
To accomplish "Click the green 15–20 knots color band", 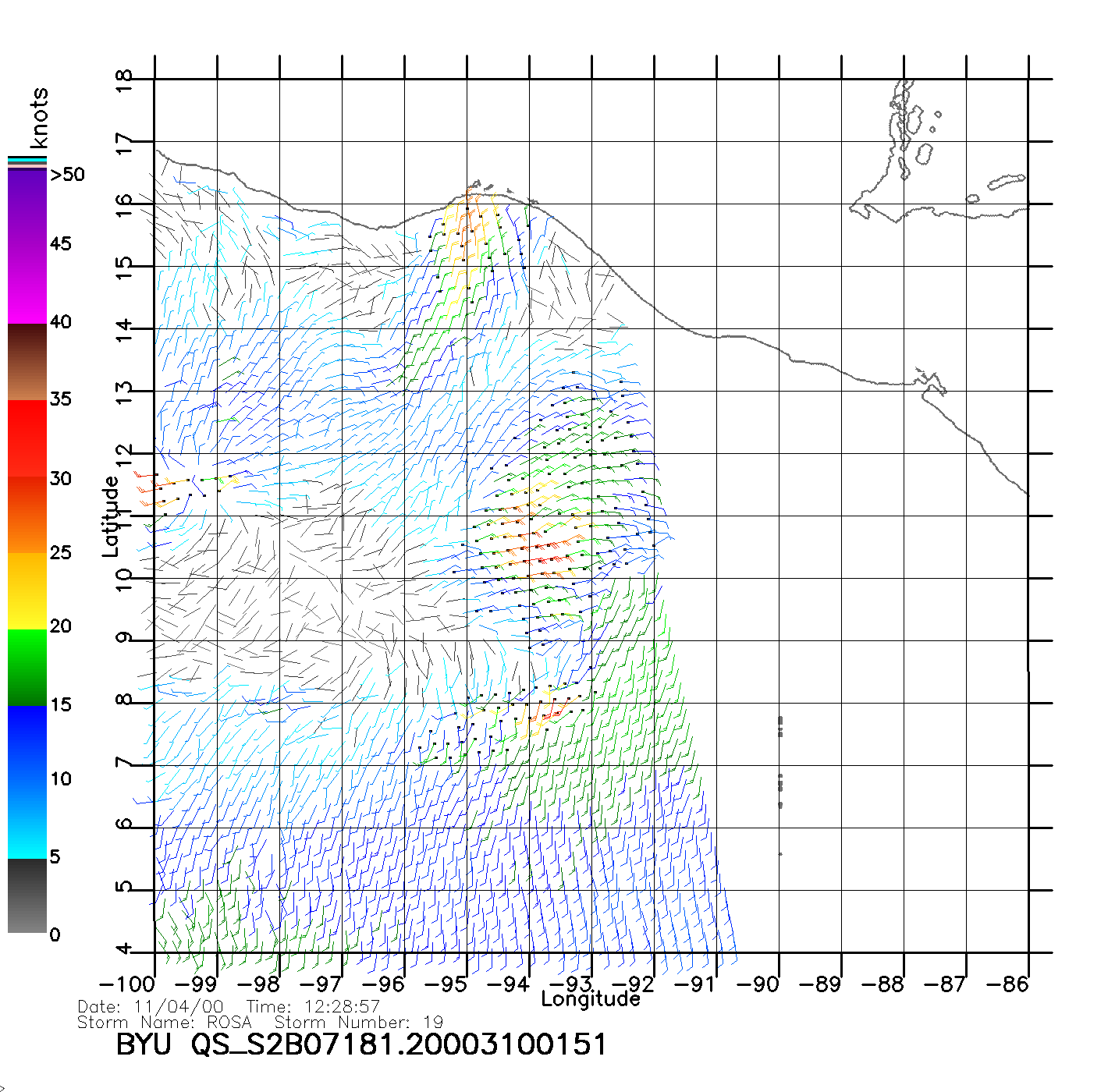I will [x=27, y=667].
